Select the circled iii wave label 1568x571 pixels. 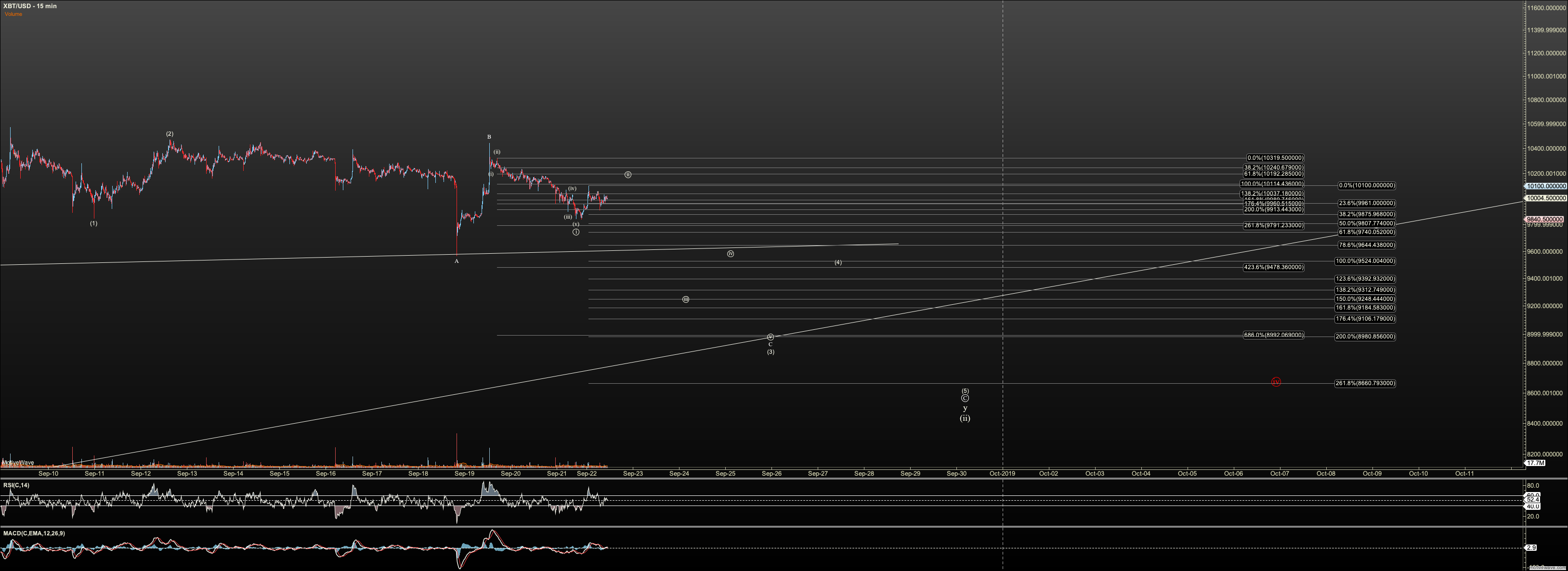(685, 299)
